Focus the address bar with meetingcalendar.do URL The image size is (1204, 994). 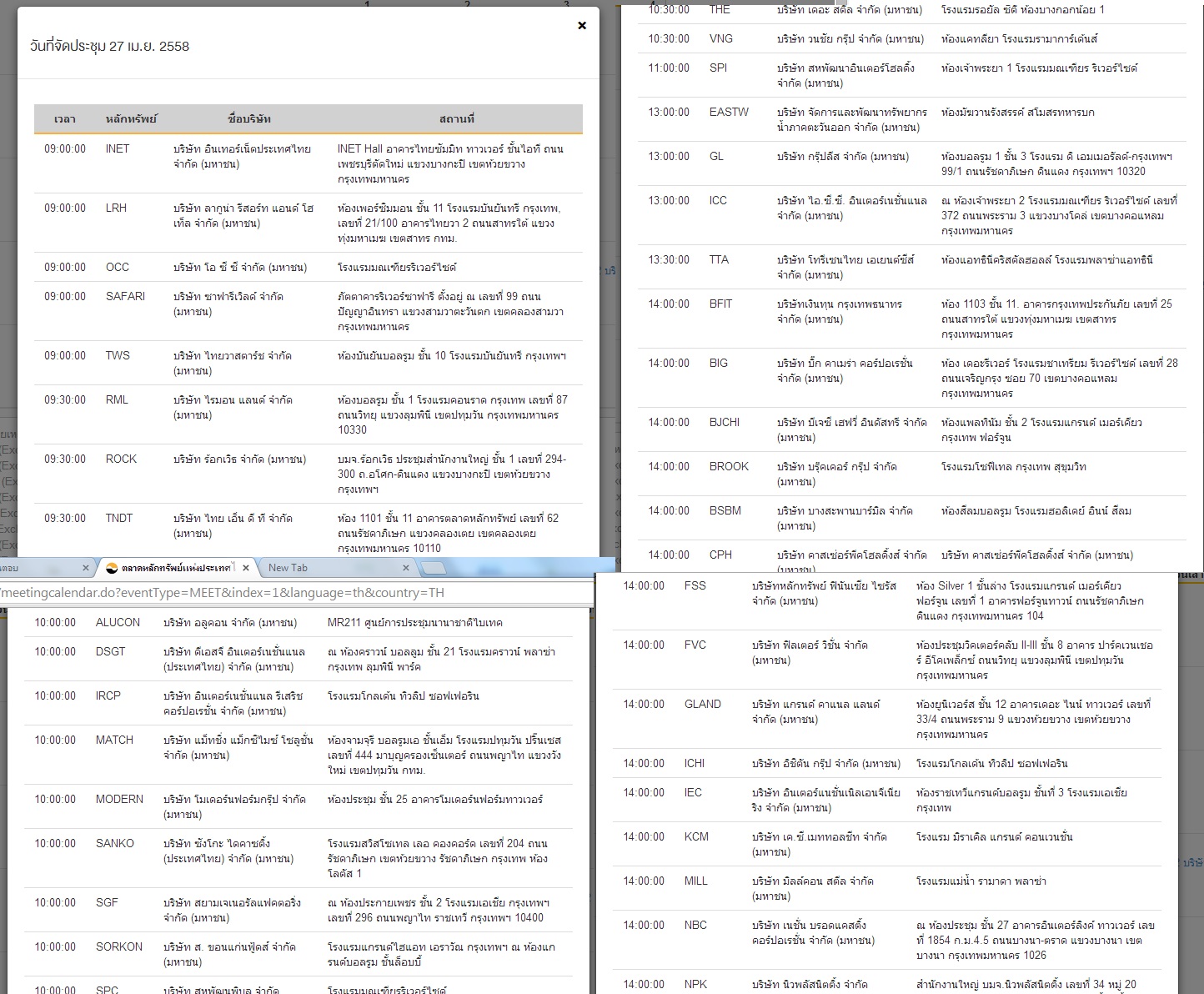click(296, 593)
